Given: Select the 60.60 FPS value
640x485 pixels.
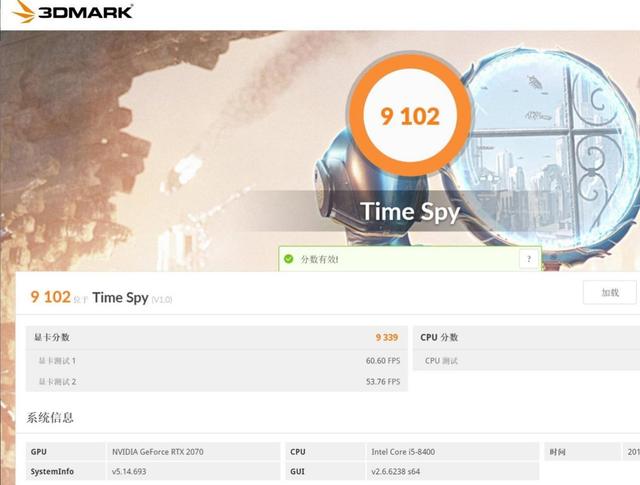Looking at the screenshot, I should point(383,360).
